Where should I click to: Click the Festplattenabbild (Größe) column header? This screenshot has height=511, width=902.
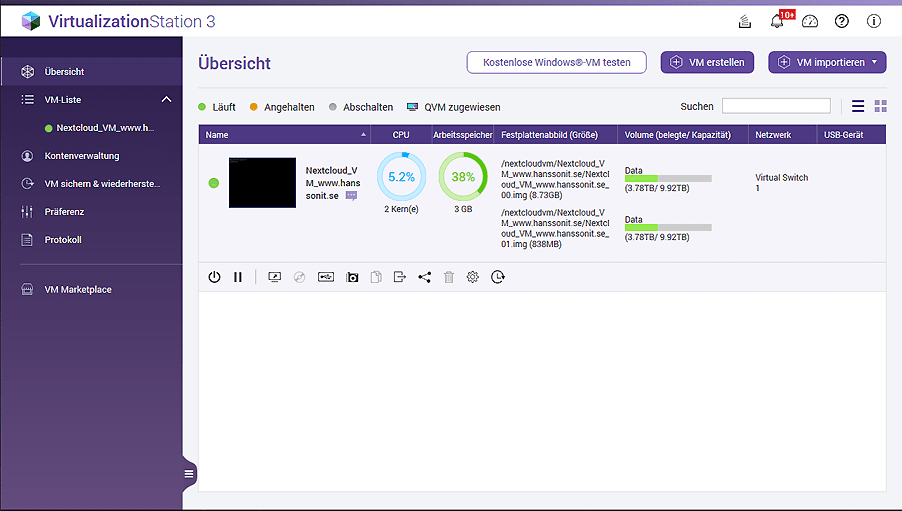(555, 135)
